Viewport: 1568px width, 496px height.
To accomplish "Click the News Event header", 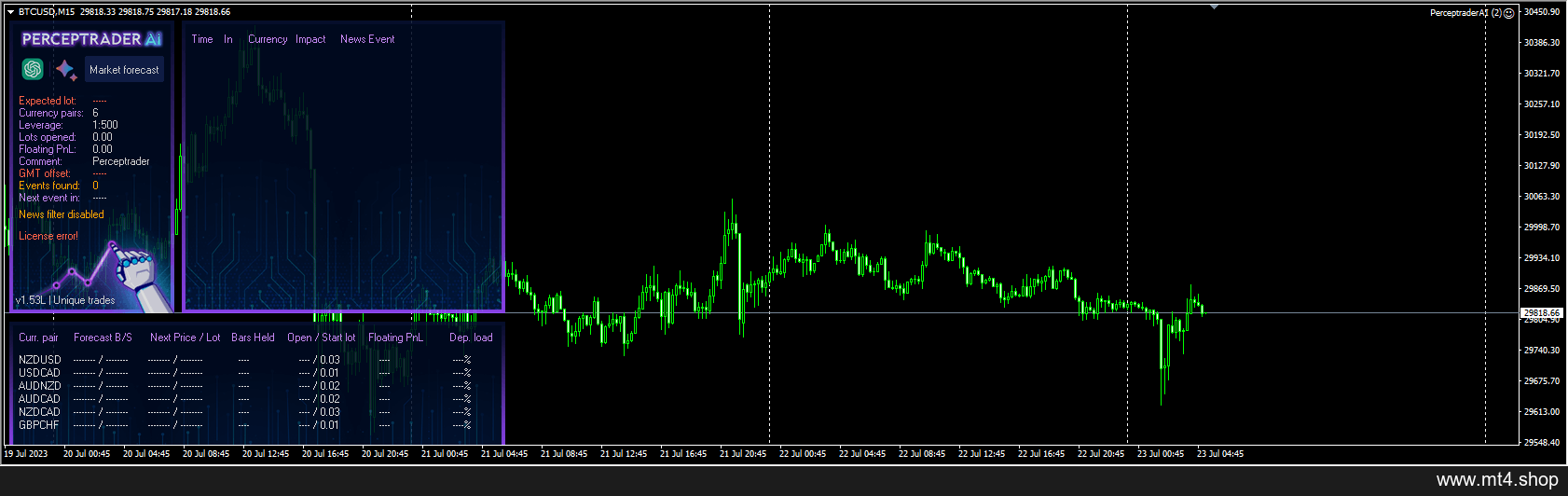I will tap(367, 39).
